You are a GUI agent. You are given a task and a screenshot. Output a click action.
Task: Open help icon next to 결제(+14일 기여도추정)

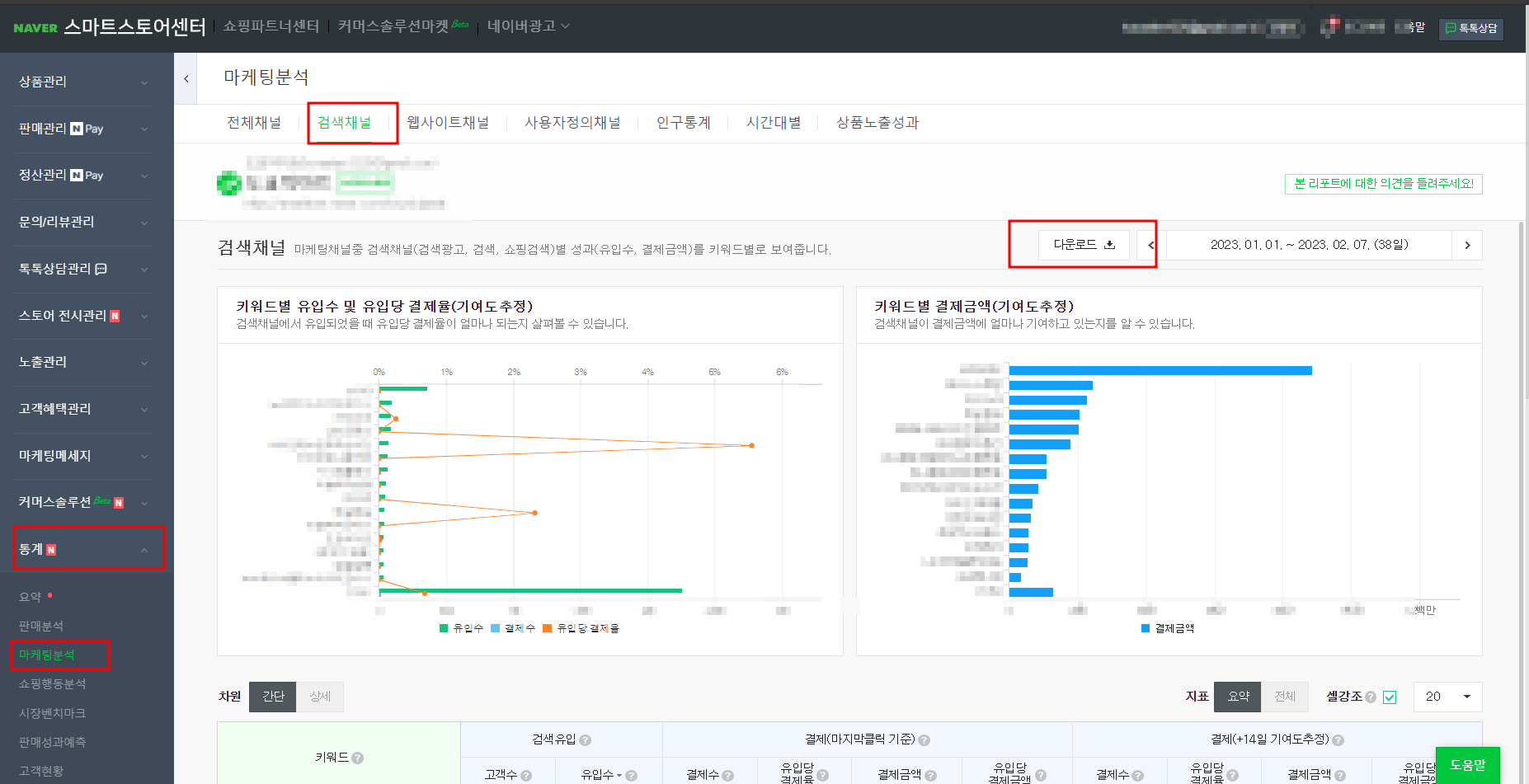pyautogui.click(x=1338, y=740)
